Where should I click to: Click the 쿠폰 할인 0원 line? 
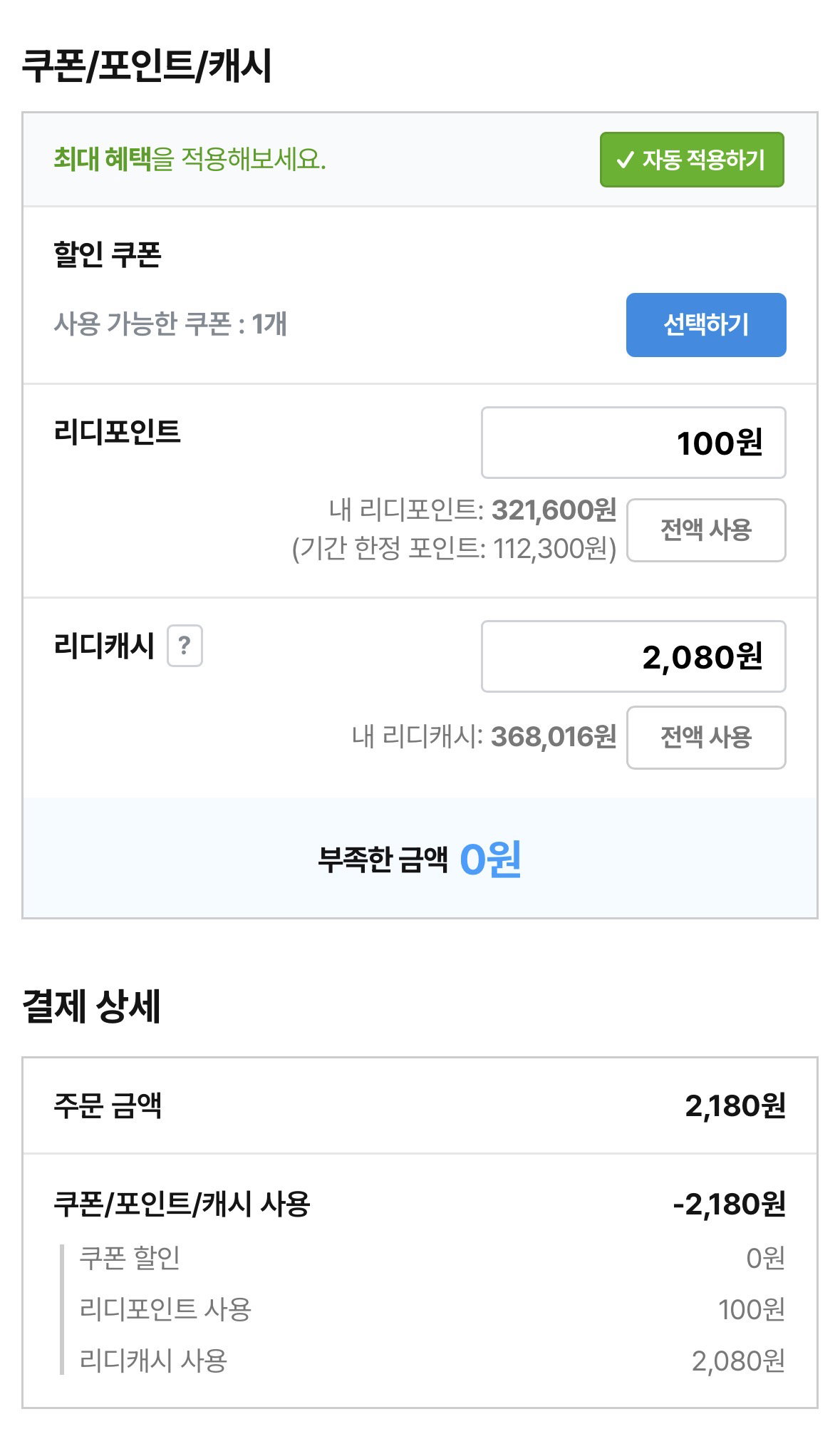click(x=432, y=1258)
